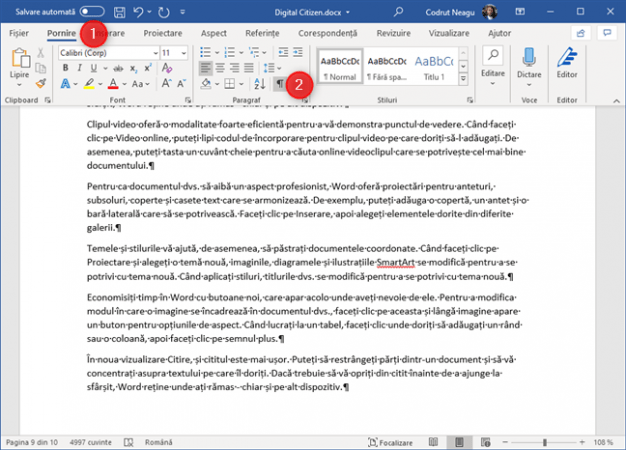Toggle the show paragraph marks button
Viewport: 626px width, 450px height.
click(x=280, y=83)
